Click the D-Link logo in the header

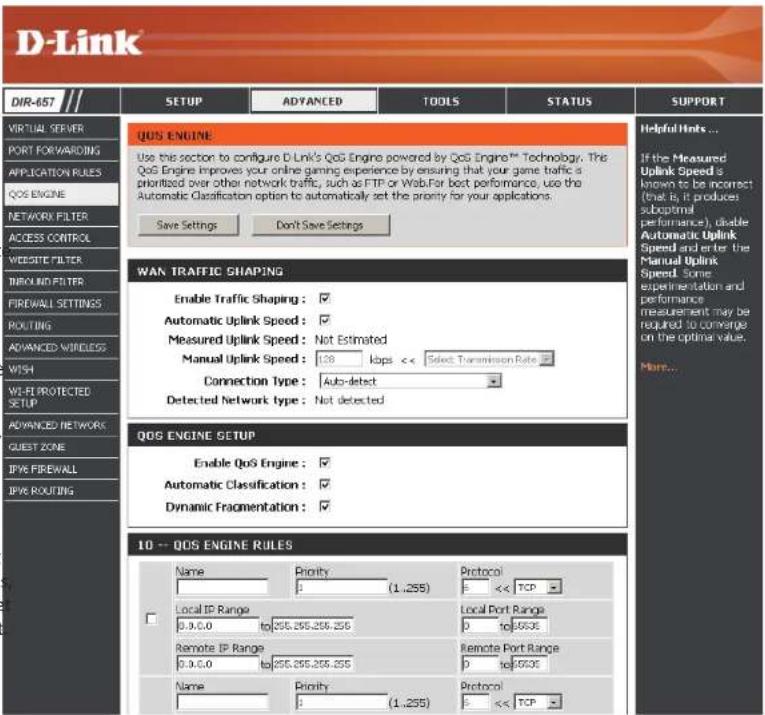tap(79, 42)
